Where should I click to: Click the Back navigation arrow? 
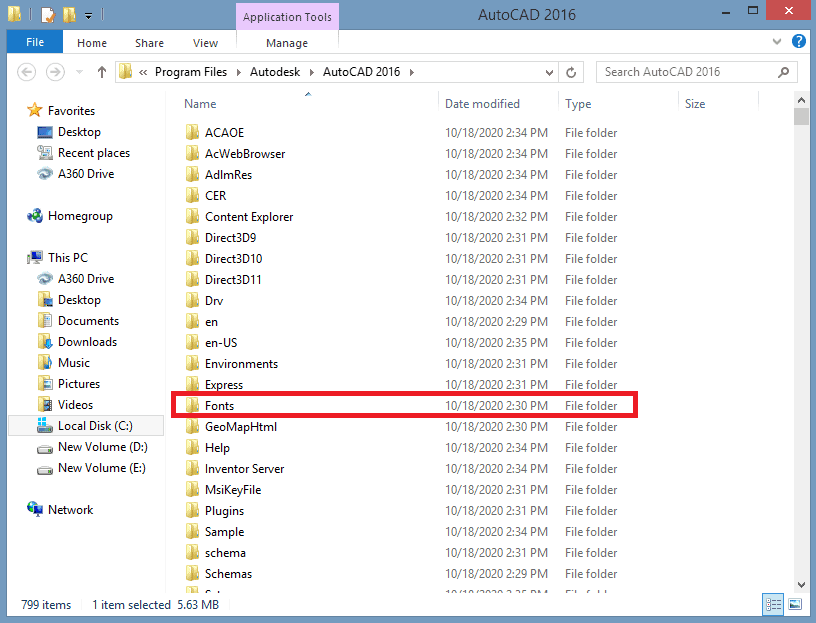tap(27, 72)
